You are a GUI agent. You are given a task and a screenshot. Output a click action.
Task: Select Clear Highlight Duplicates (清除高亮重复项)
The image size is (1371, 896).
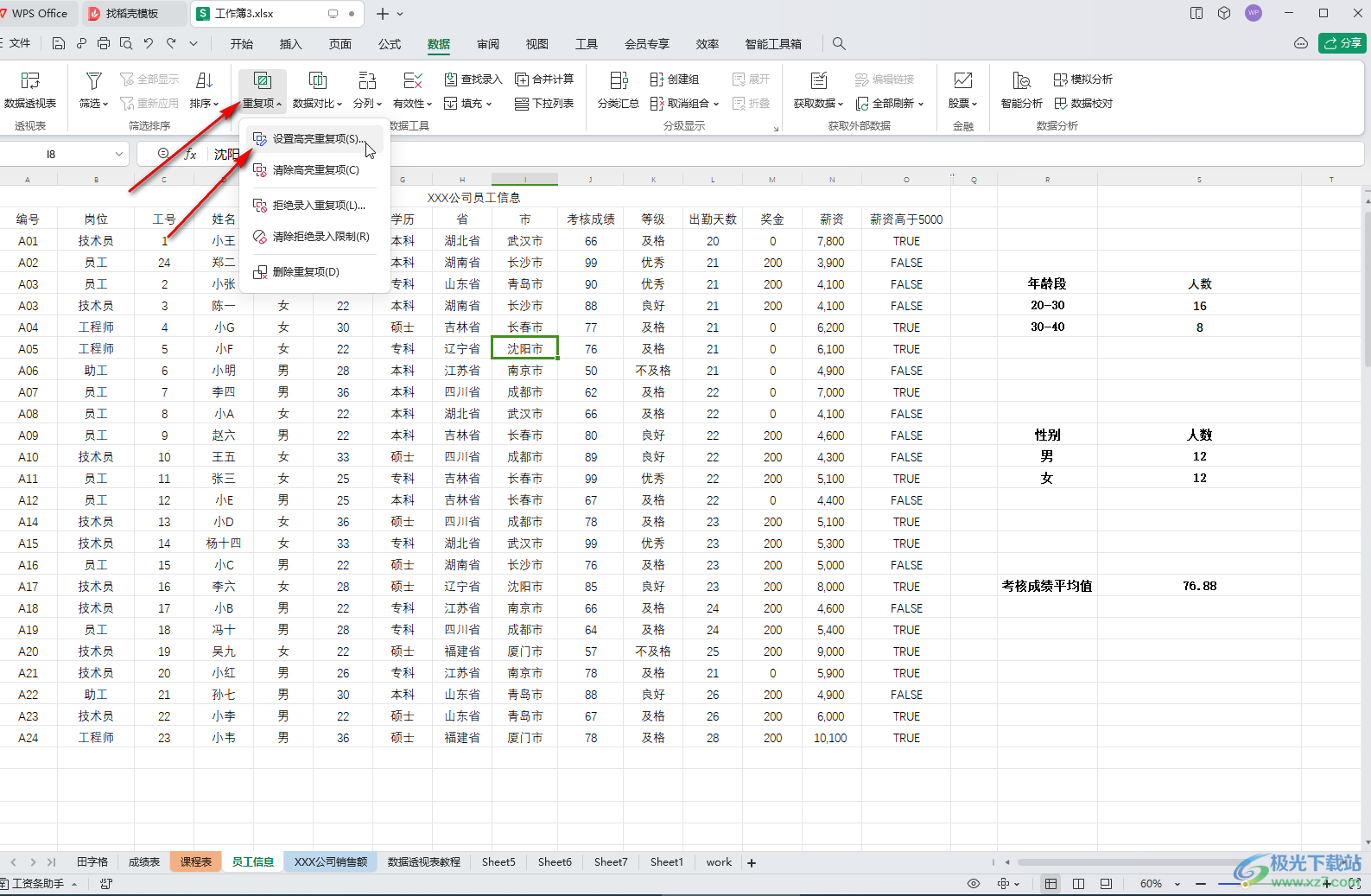click(314, 170)
